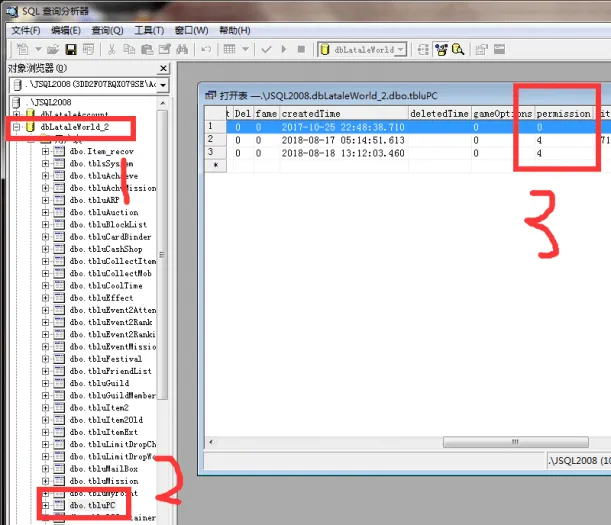Click the Find binoculars icon
611x525 pixels.
(x=182, y=49)
